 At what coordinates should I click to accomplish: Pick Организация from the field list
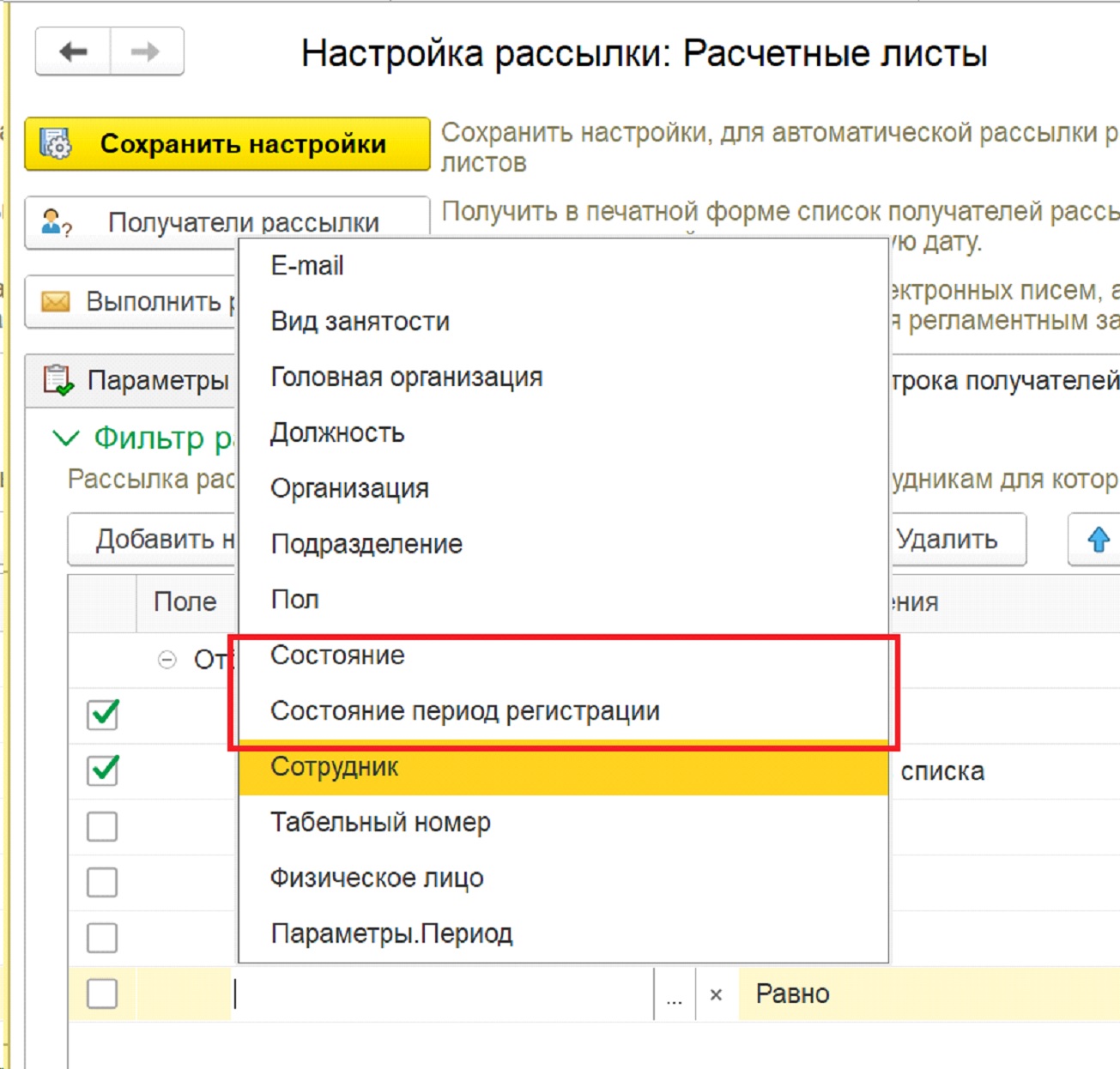[563, 488]
